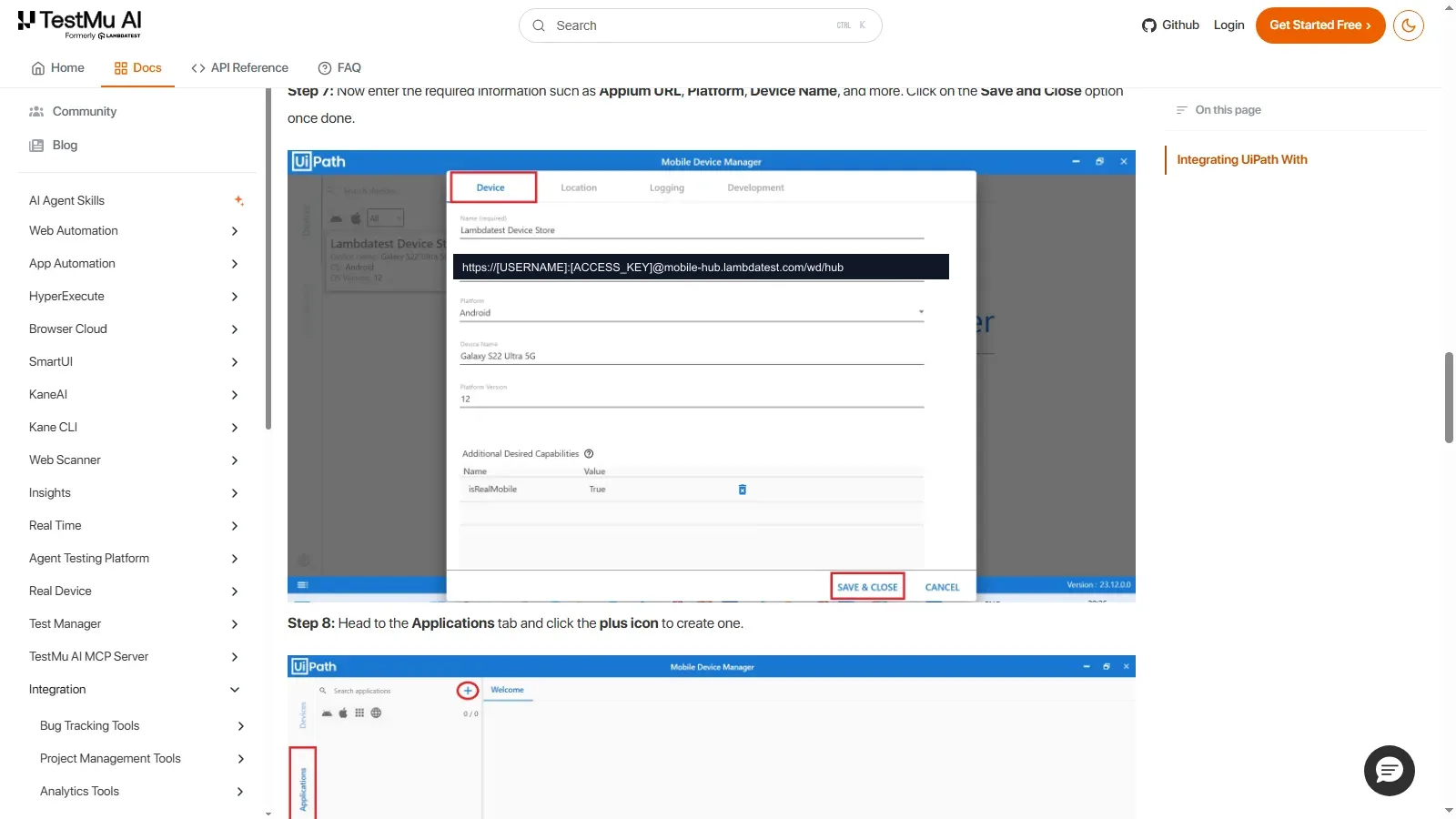Click the search magnifier icon
1456x819 pixels.
539,25
